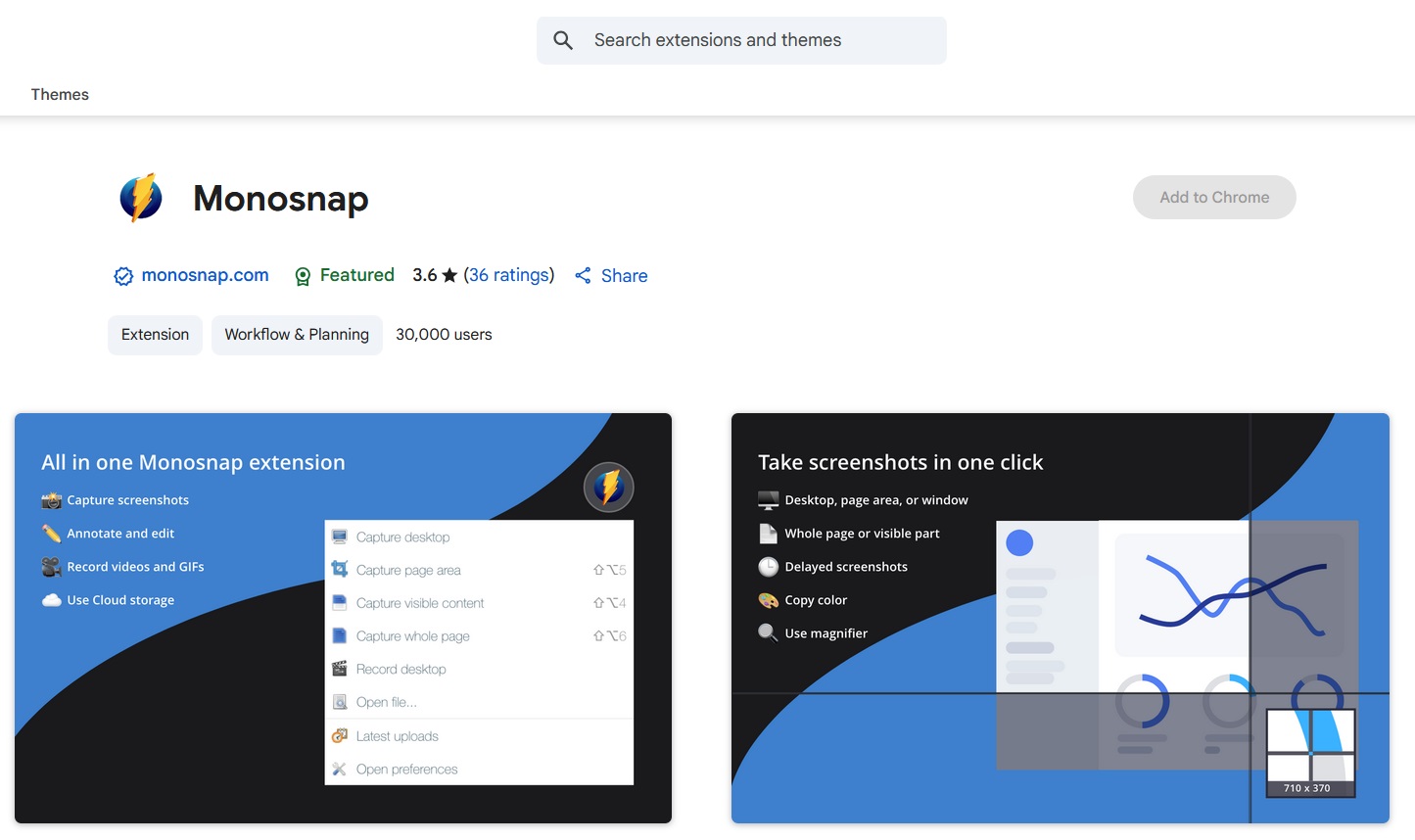Image resolution: width=1415 pixels, height=840 pixels.
Task: Click the Share arrow icon
Action: pyautogui.click(x=583, y=276)
